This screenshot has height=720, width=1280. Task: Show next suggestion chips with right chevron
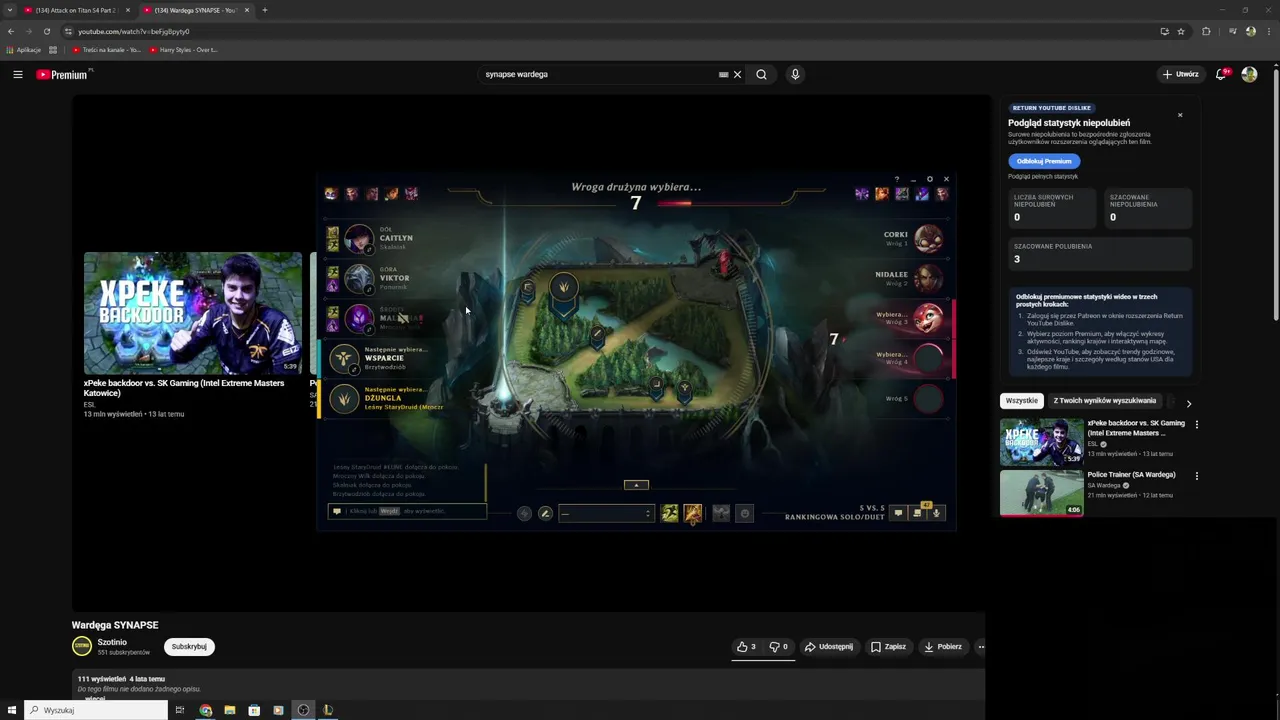pyautogui.click(x=1188, y=402)
